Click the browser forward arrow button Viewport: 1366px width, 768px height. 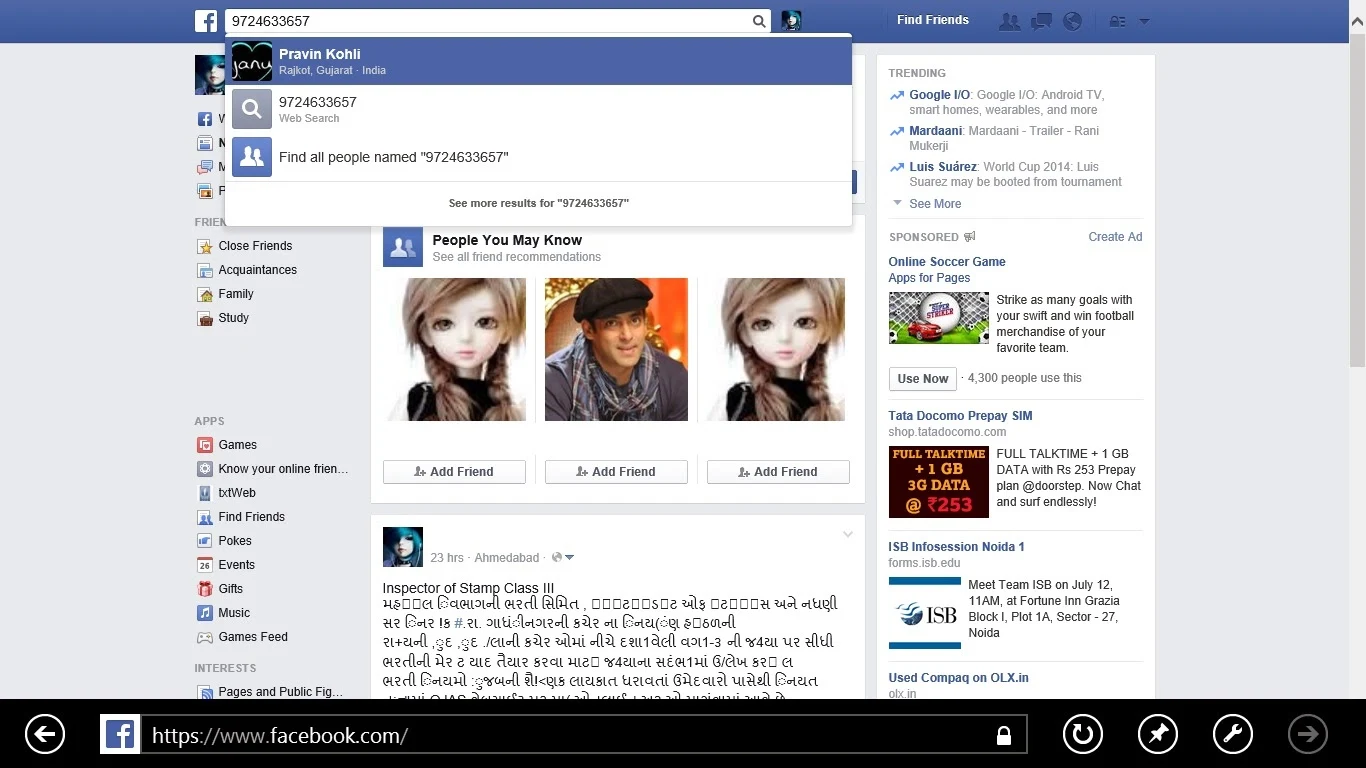1308,735
